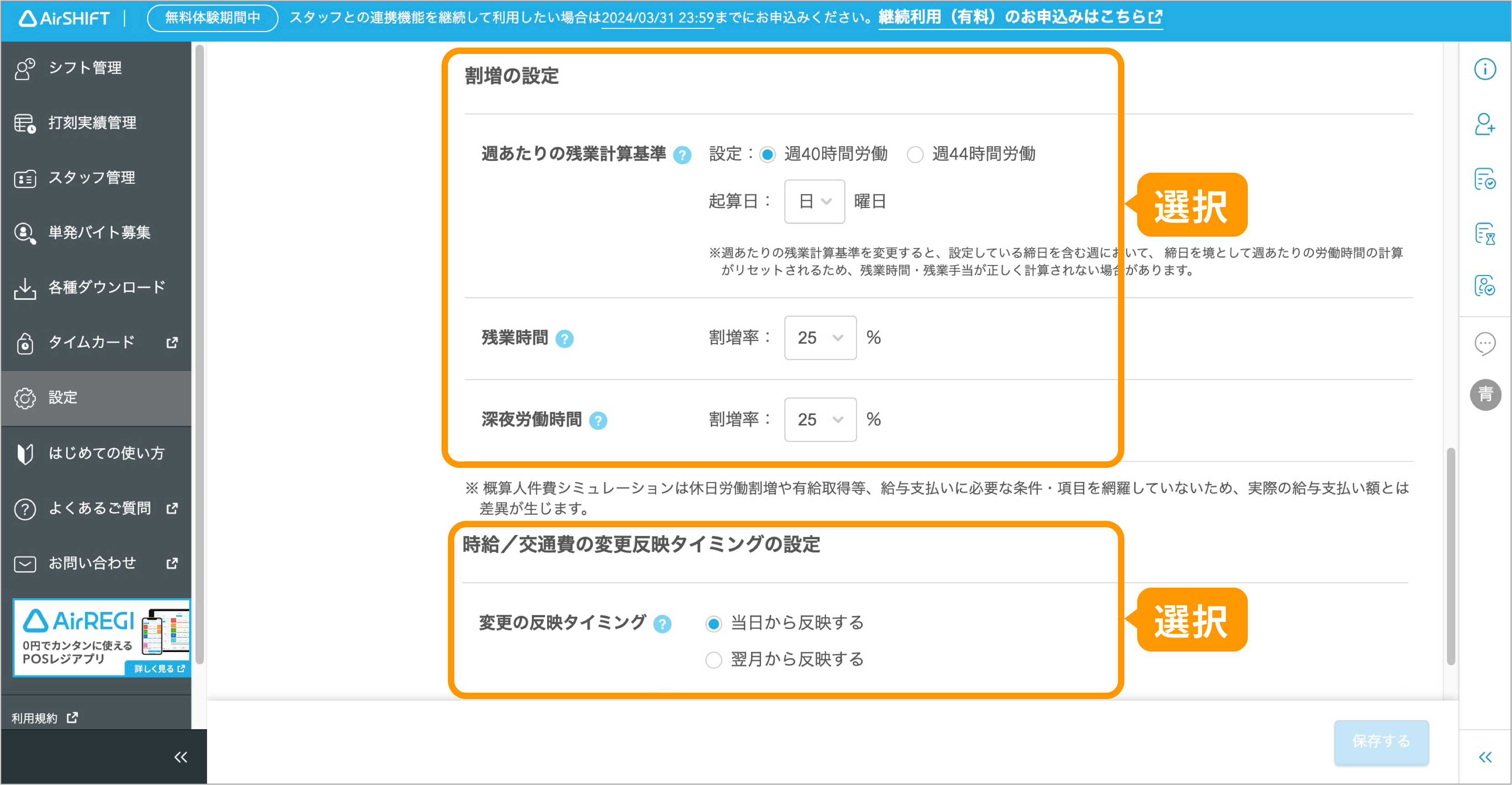Image resolution: width=1512 pixels, height=785 pixels.
Task: Click the タイムカード external link icon
Action: (x=172, y=343)
